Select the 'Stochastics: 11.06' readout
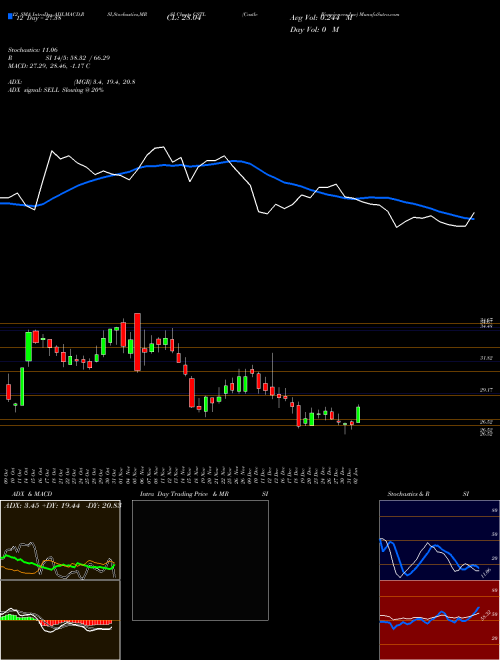Viewport: 500px width, 660px height. (33, 50)
